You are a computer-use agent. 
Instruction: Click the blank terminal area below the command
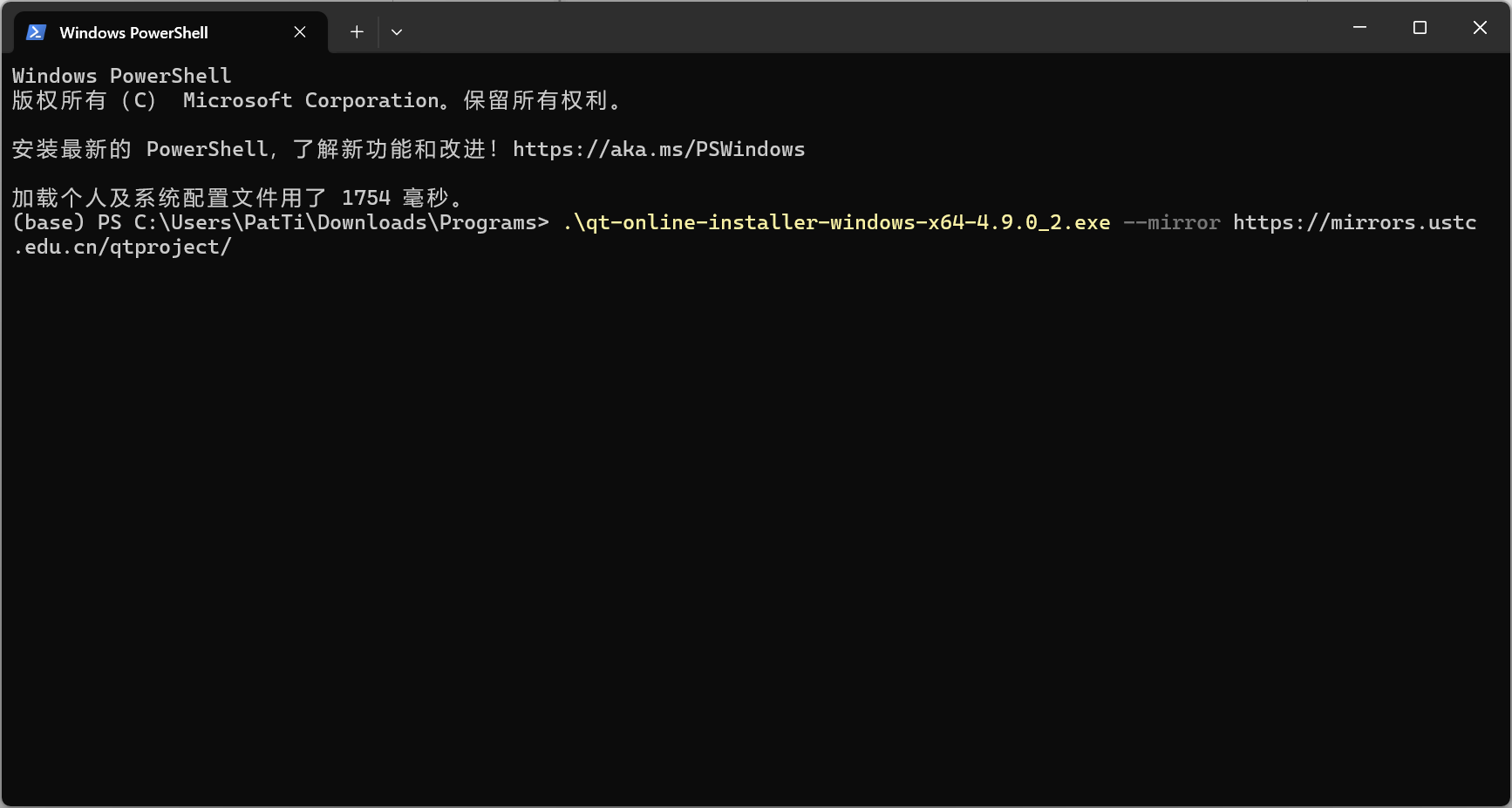click(x=756, y=532)
